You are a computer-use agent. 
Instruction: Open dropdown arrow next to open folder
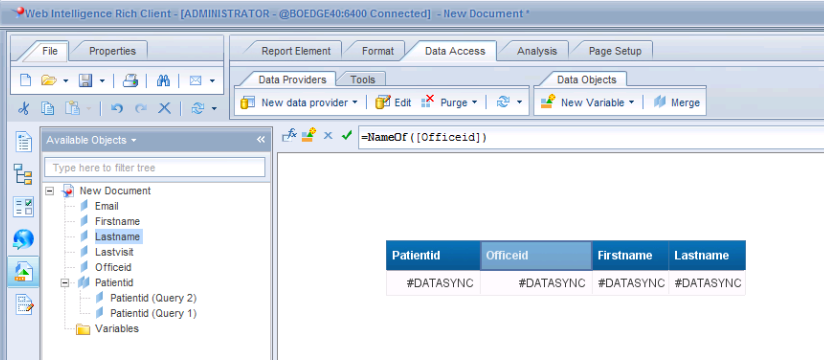coord(66,81)
